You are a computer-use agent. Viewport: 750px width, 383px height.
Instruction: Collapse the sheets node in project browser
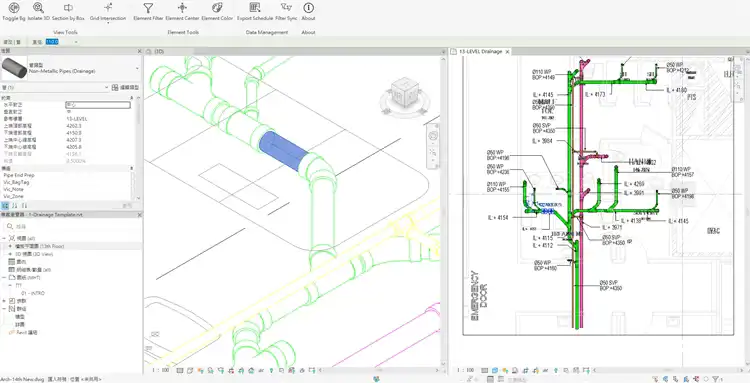[x=4, y=277]
